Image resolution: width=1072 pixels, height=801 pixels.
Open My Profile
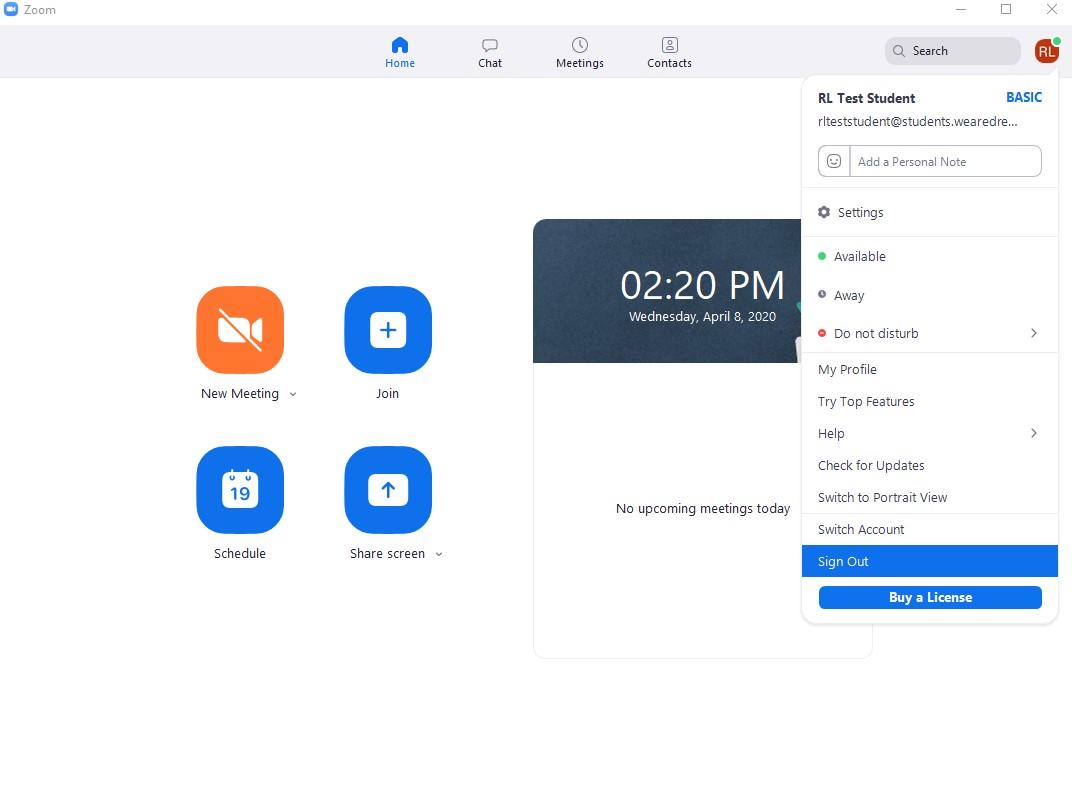click(x=929, y=370)
